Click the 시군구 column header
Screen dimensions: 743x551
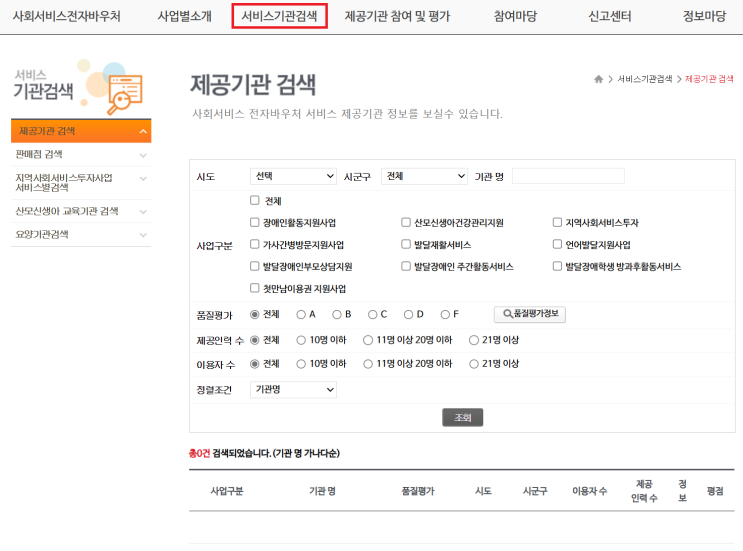pos(535,491)
